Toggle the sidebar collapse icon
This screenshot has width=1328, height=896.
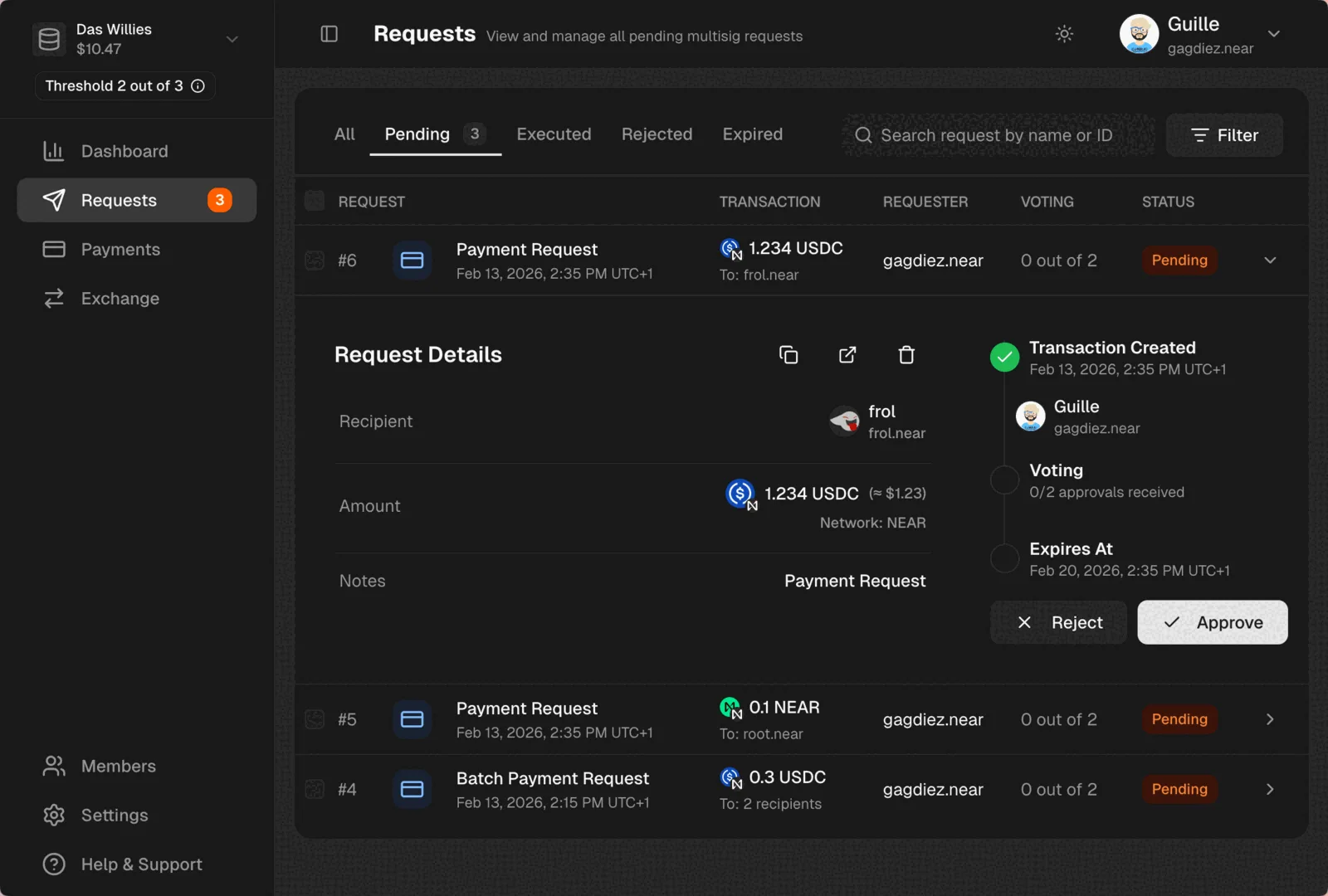(x=329, y=34)
